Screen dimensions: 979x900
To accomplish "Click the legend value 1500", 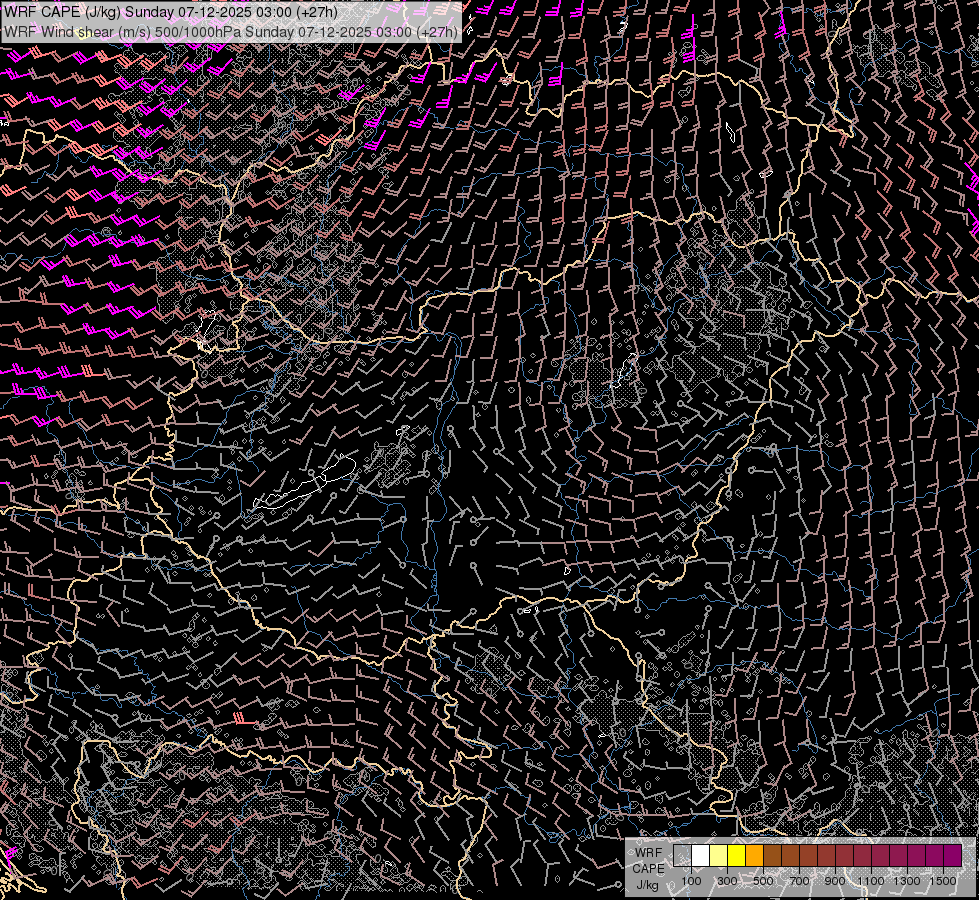I will pos(943,881).
